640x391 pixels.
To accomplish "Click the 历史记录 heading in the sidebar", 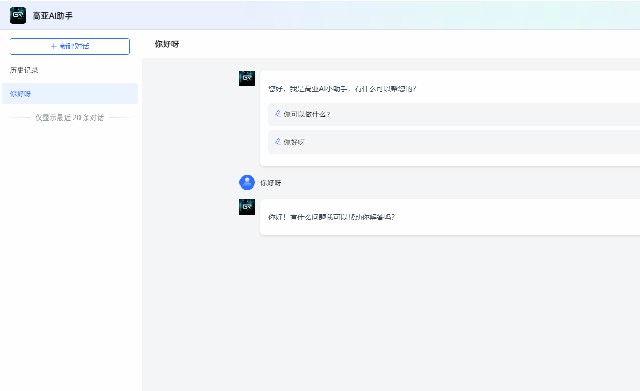I will [x=24, y=70].
